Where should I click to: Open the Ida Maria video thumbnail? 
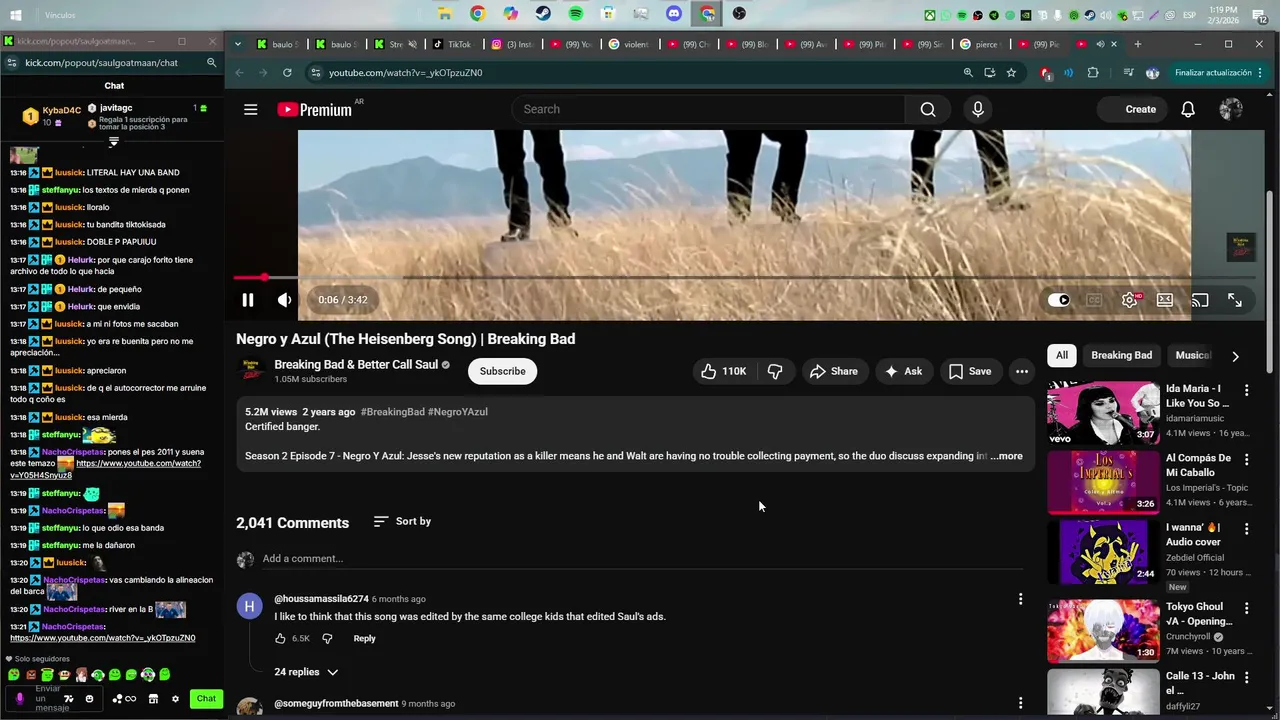(1103, 412)
